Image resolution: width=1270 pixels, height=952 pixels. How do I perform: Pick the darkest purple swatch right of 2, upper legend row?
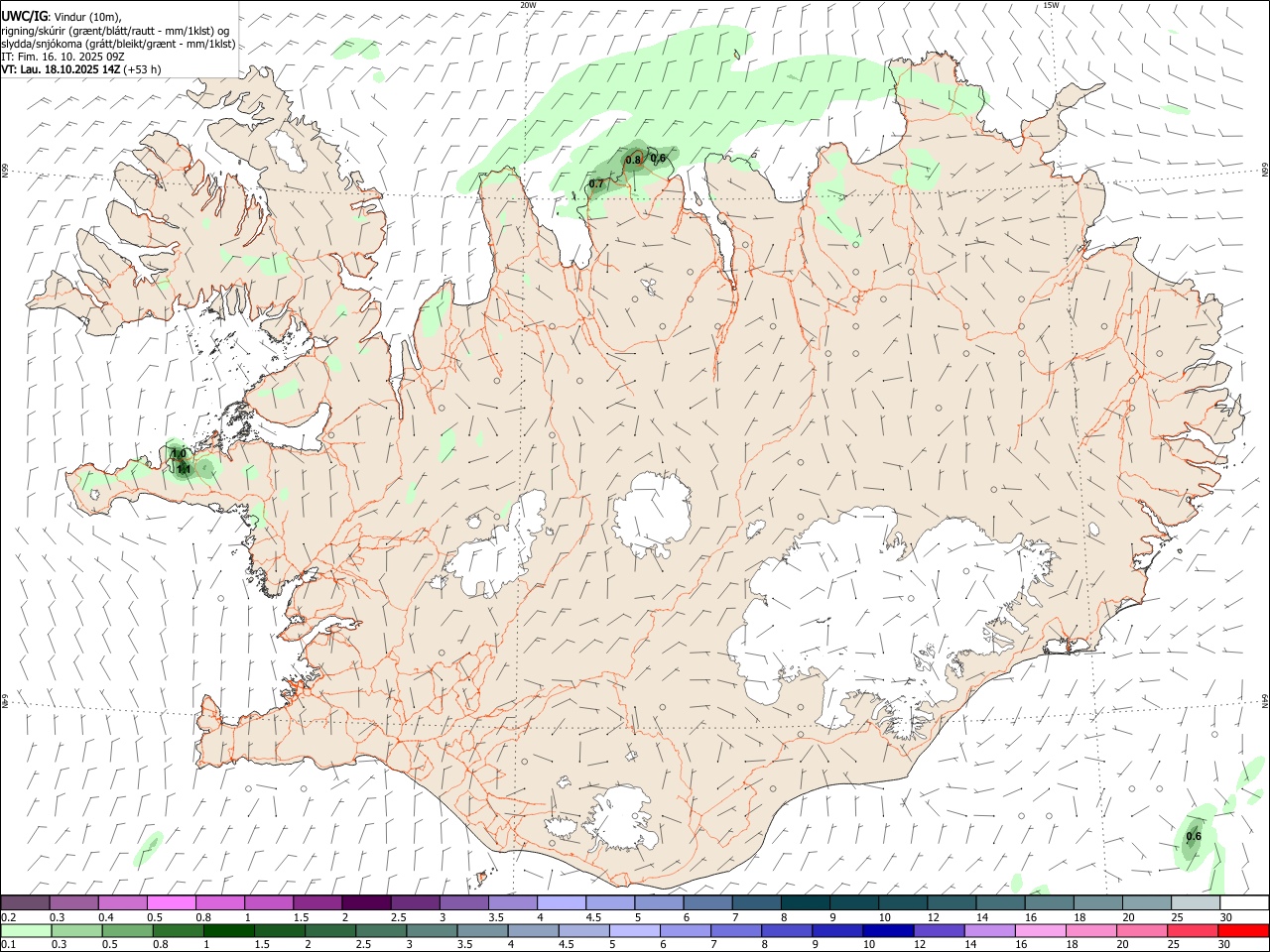tap(365, 903)
